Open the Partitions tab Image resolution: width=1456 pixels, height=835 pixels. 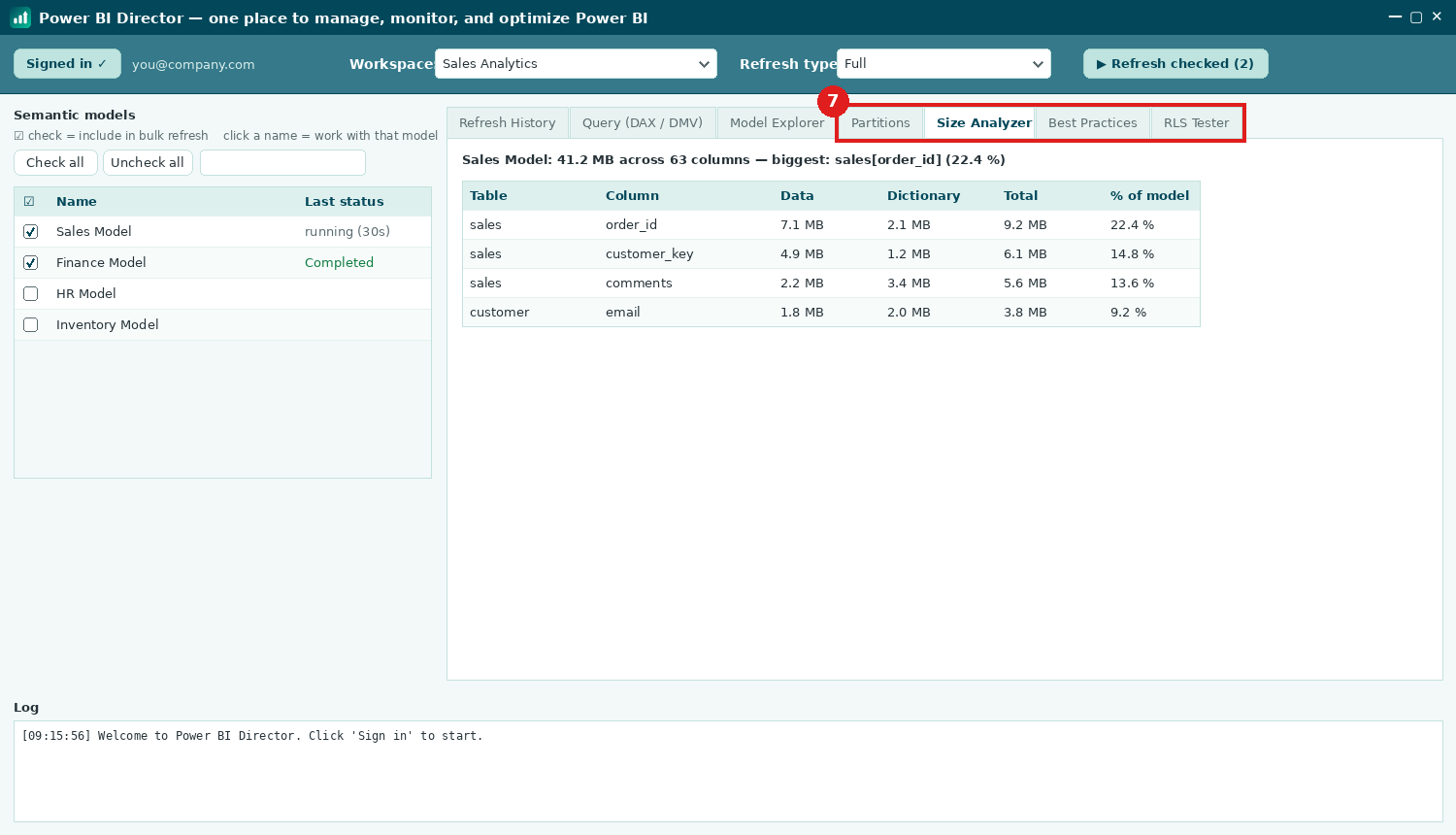click(x=880, y=123)
